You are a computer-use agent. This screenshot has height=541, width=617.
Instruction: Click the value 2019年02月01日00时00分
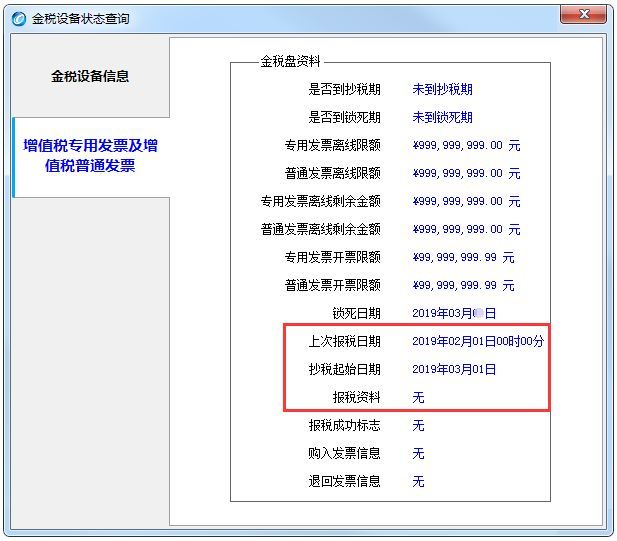pos(478,341)
